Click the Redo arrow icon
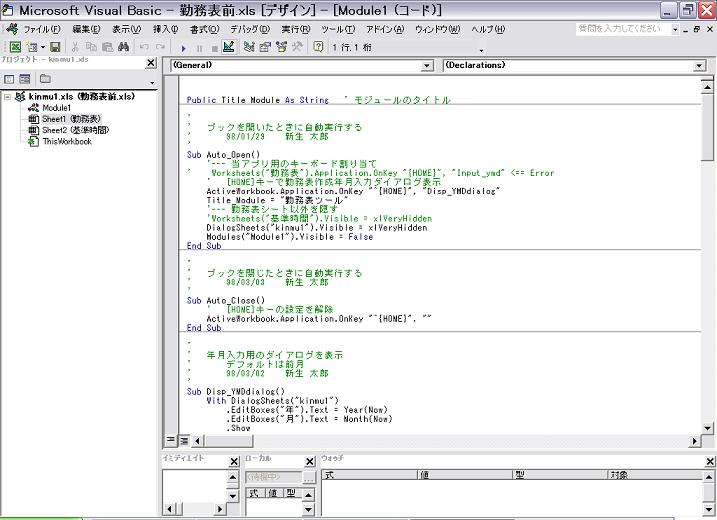 [x=160, y=47]
